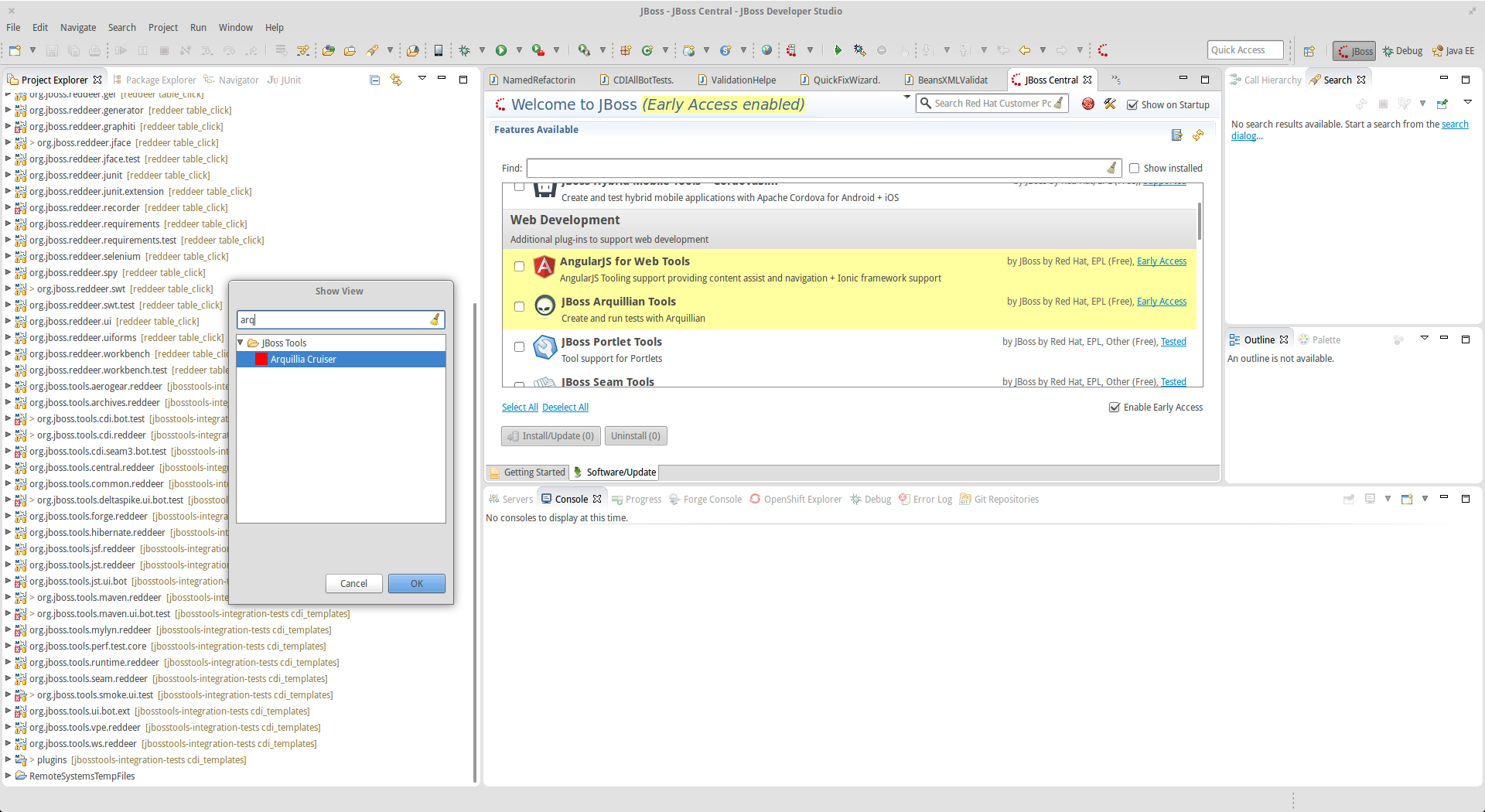
Task: Enable the Show installed checkbox
Action: 1135,168
